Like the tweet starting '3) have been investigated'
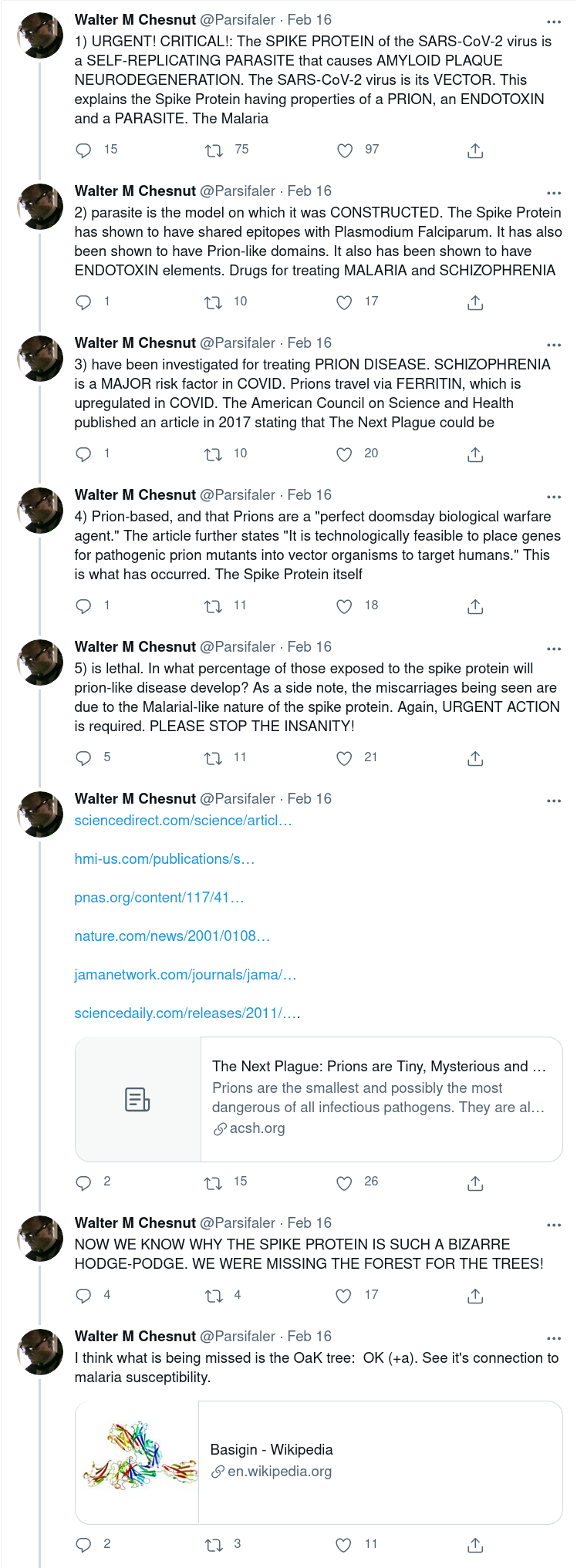The width and height of the screenshot is (577, 1568). tap(344, 454)
